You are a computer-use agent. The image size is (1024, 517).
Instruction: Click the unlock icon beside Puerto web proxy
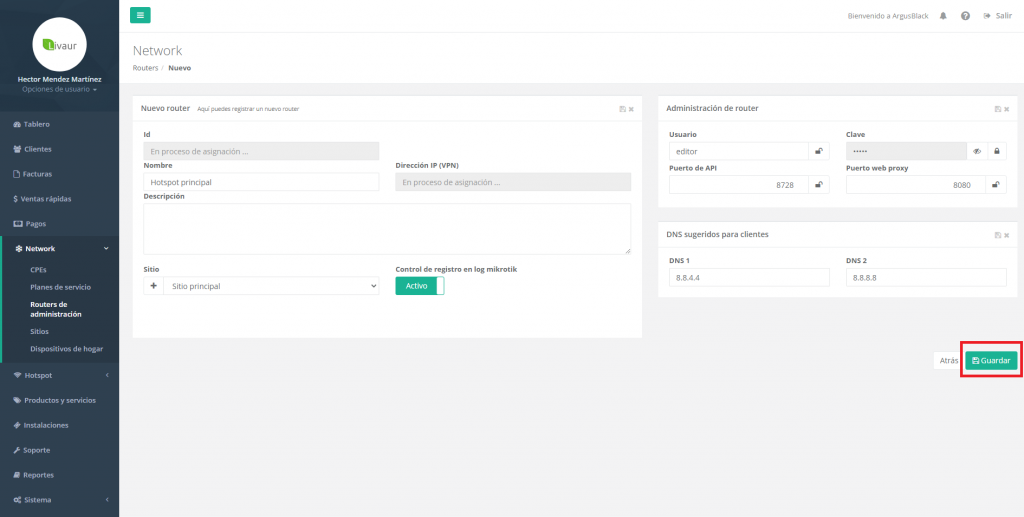click(x=996, y=185)
